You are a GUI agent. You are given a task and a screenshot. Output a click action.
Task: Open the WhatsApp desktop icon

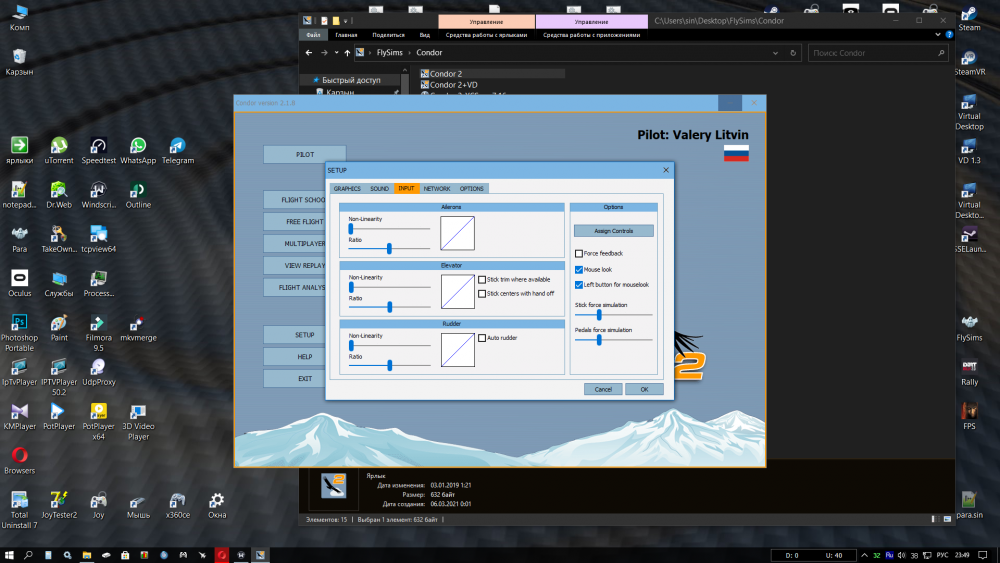[x=138, y=150]
